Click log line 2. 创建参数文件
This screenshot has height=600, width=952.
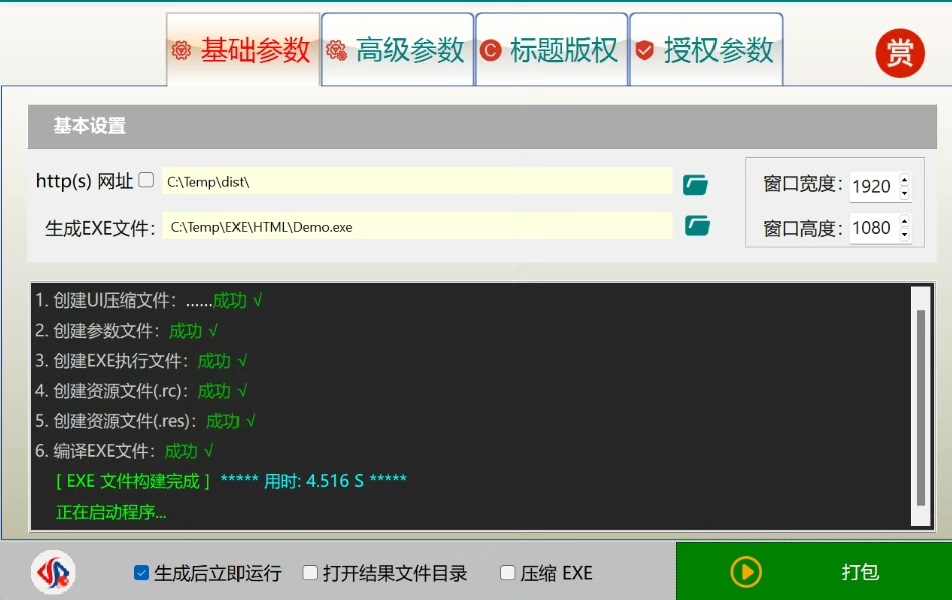(126, 331)
